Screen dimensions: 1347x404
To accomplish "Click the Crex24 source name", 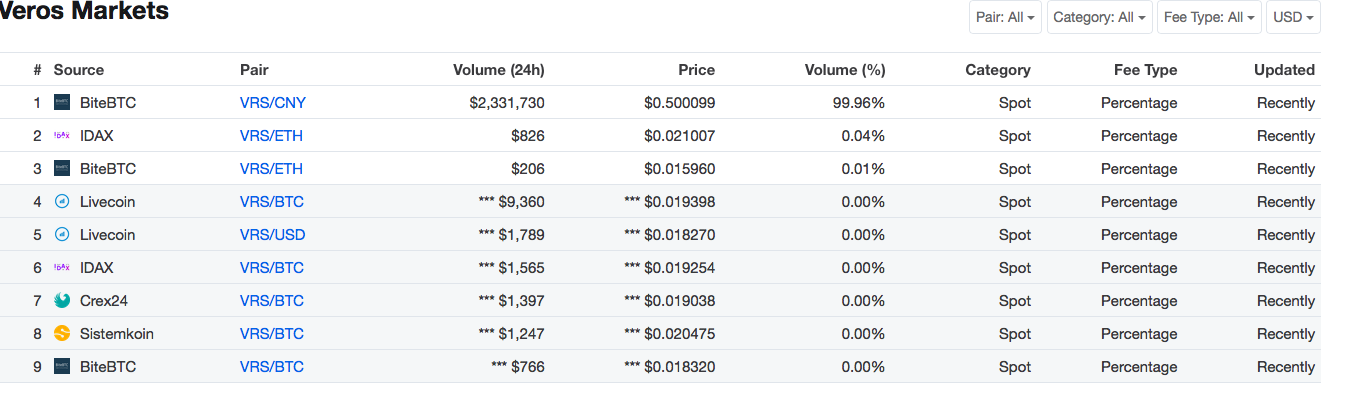I will (x=104, y=301).
